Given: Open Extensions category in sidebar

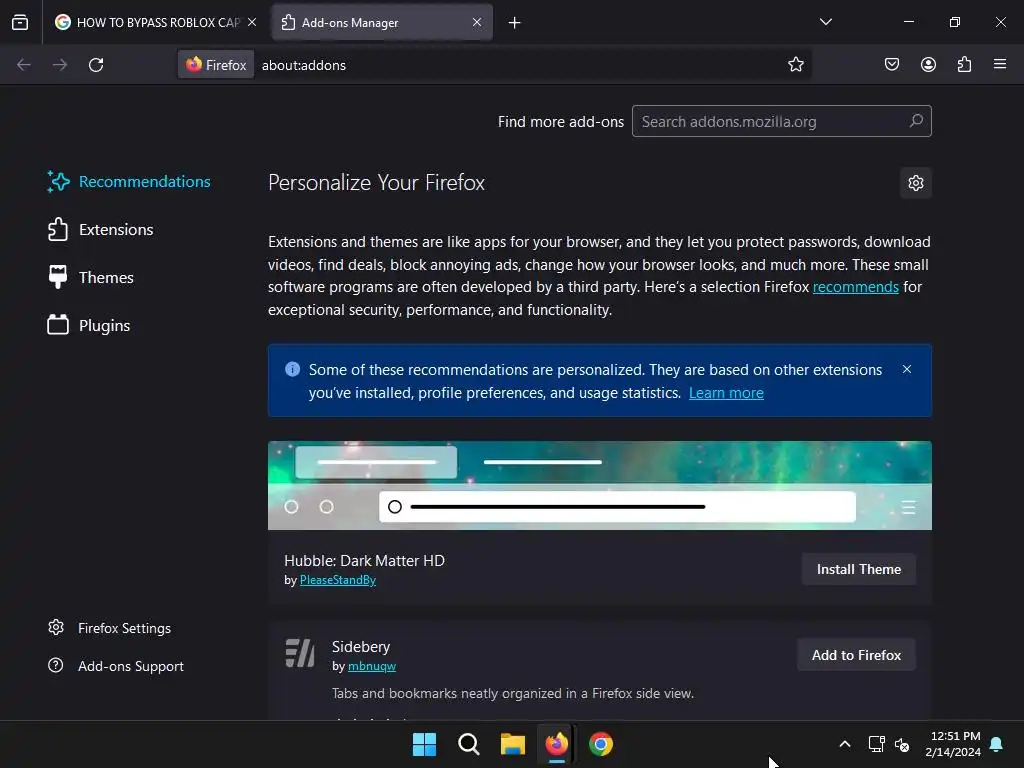Looking at the screenshot, I should point(101,230).
